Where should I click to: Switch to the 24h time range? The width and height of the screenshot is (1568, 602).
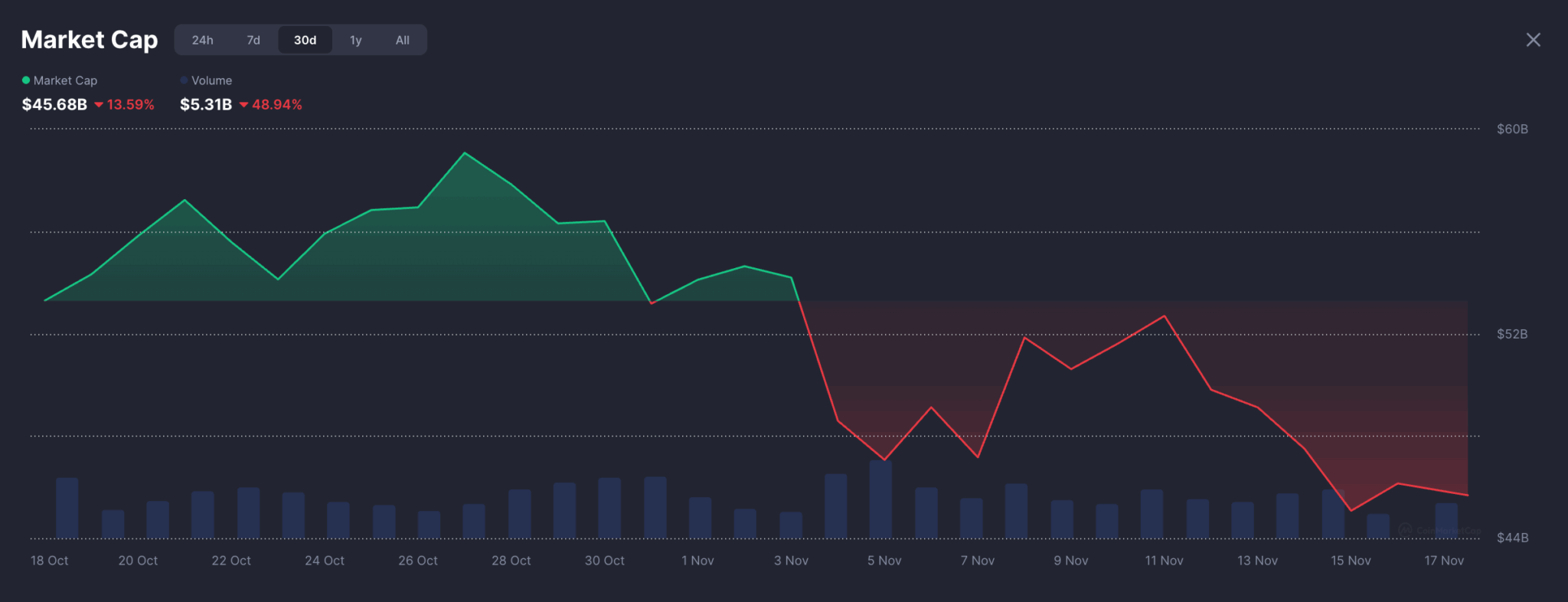(x=202, y=40)
